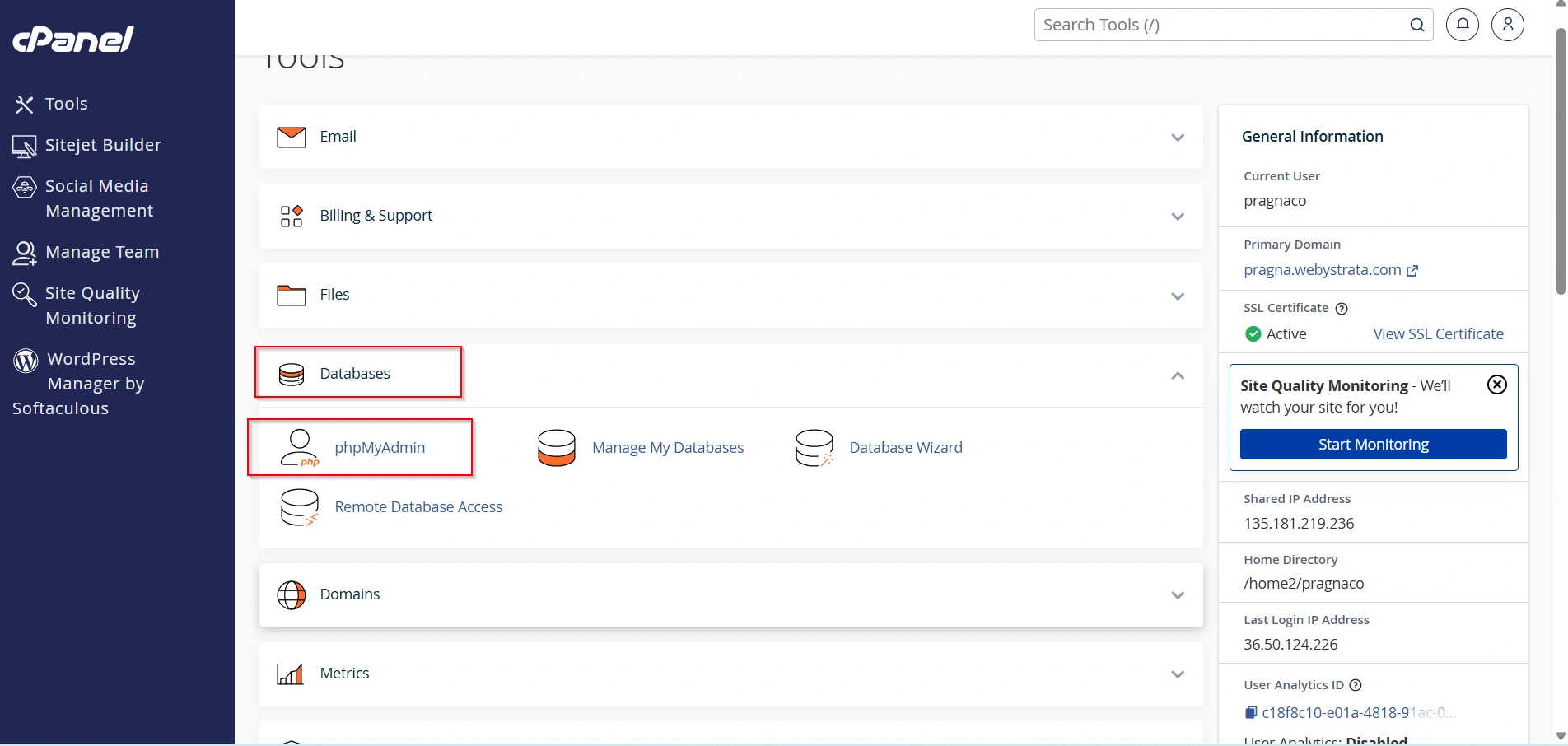This screenshot has width=1568, height=746.
Task: Expand the Metrics section chevron
Action: pos(1178,674)
